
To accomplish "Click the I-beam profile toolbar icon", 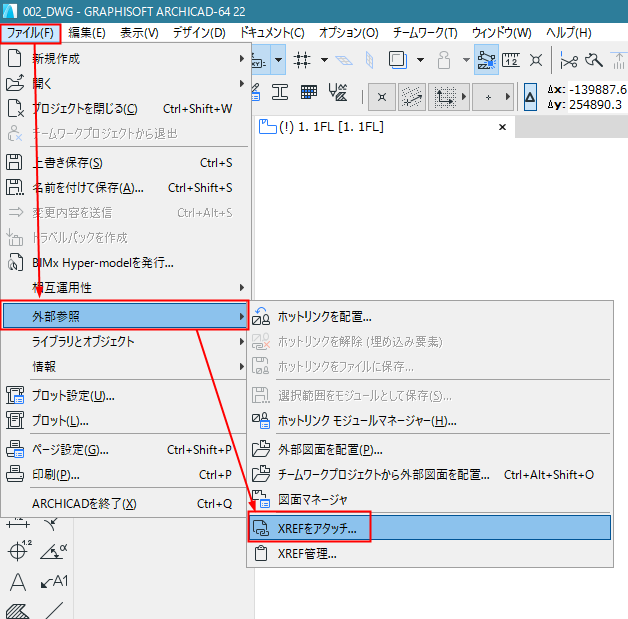I will 280,92.
